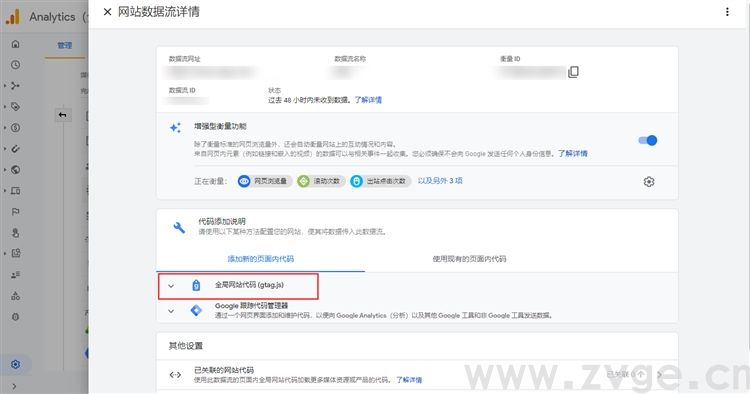Open the Realtime clock icon in sidebar

tap(15, 65)
